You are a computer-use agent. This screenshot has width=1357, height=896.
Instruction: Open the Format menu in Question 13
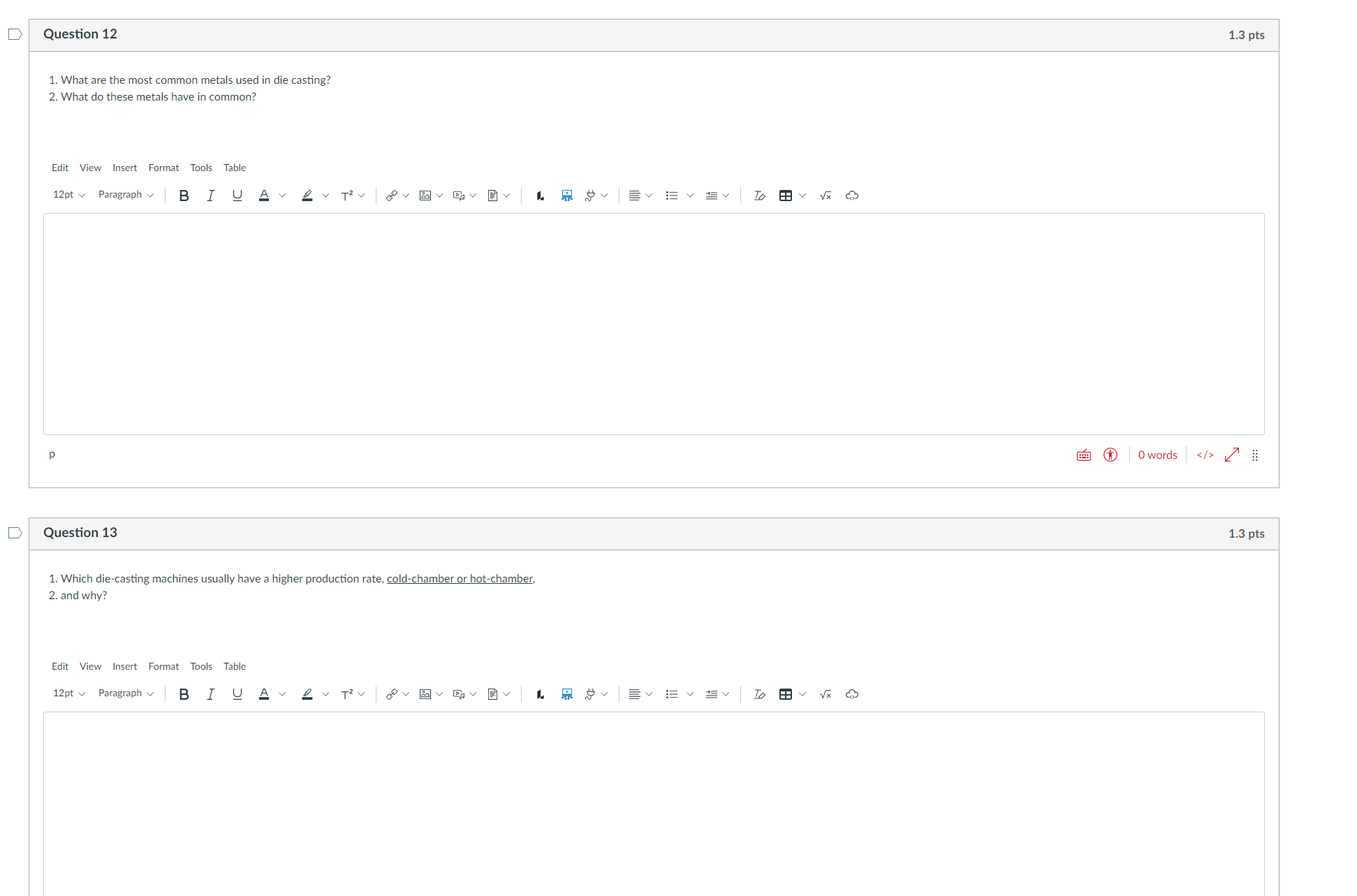163,666
